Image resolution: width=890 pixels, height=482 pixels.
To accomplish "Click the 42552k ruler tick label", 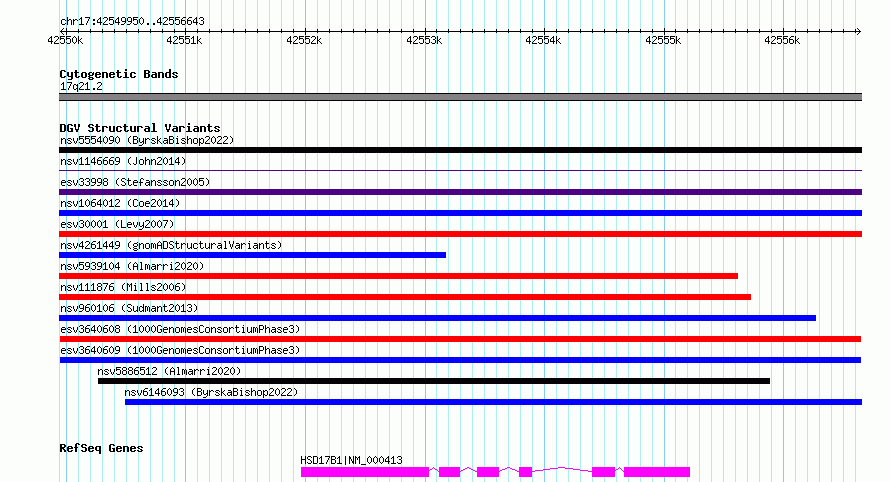I will click(304, 40).
